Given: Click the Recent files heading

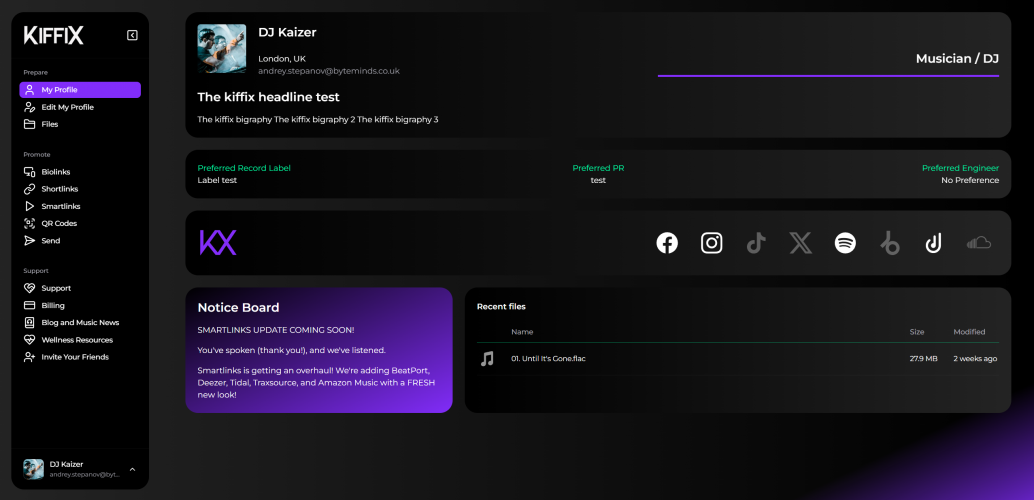Looking at the screenshot, I should (x=501, y=307).
